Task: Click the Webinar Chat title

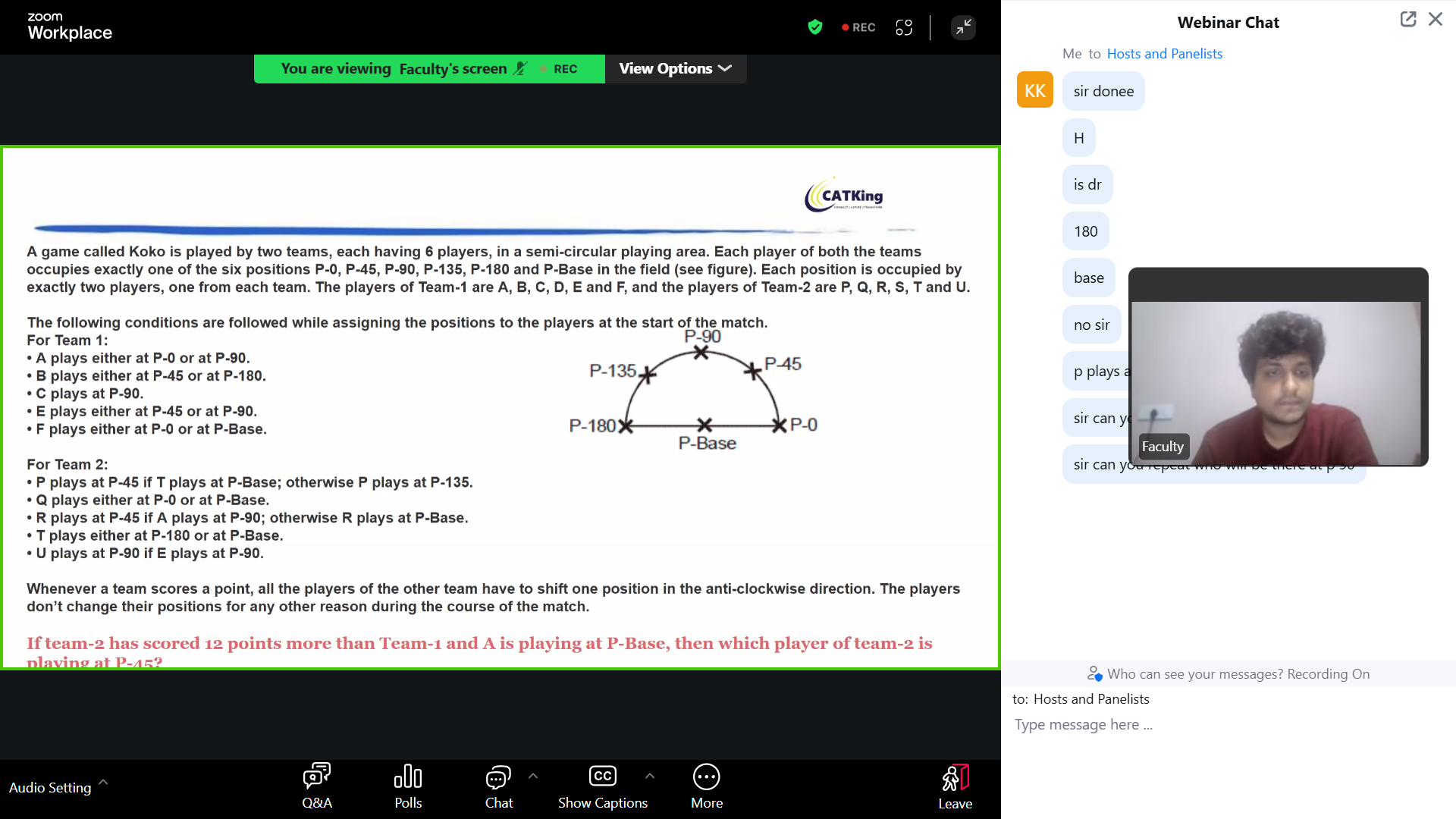Action: pyautogui.click(x=1228, y=23)
